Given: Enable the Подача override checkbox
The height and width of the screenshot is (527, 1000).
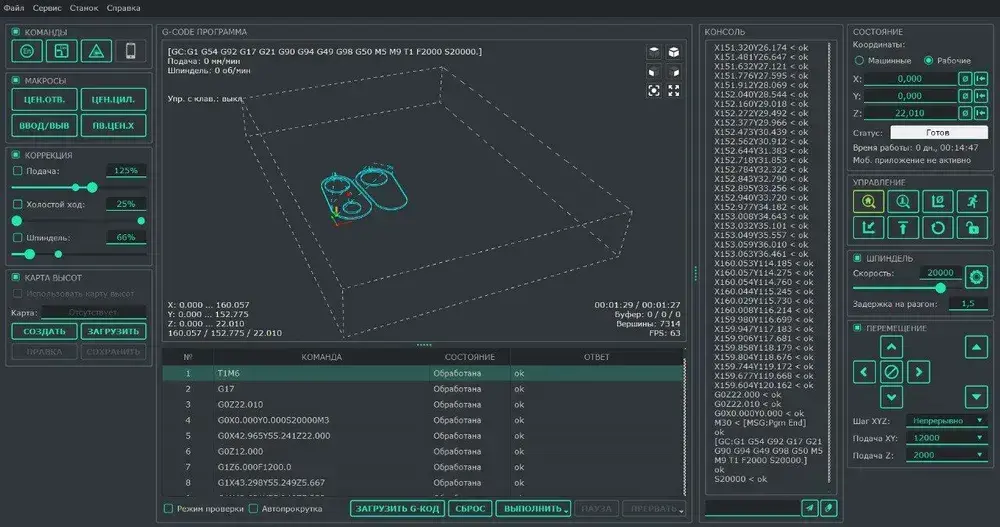Looking at the screenshot, I should [17, 171].
